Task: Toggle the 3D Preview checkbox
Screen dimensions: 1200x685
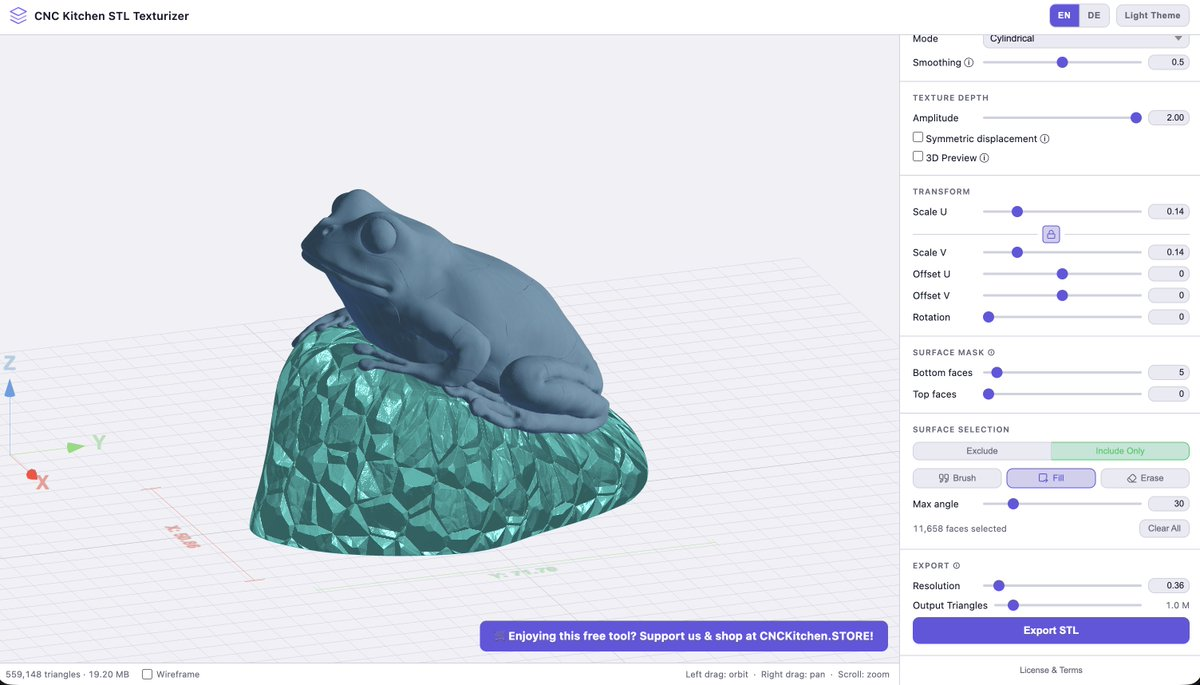Action: (x=918, y=157)
